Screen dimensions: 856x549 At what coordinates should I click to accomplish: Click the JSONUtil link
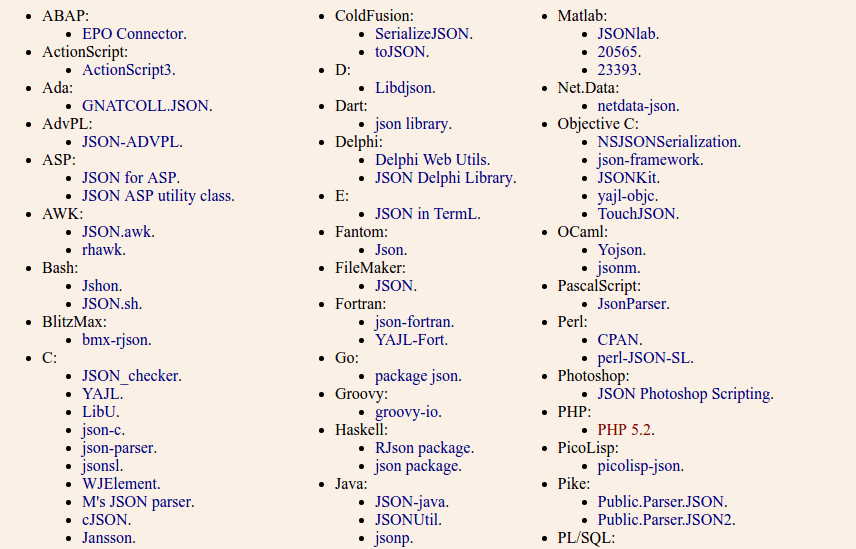point(407,520)
